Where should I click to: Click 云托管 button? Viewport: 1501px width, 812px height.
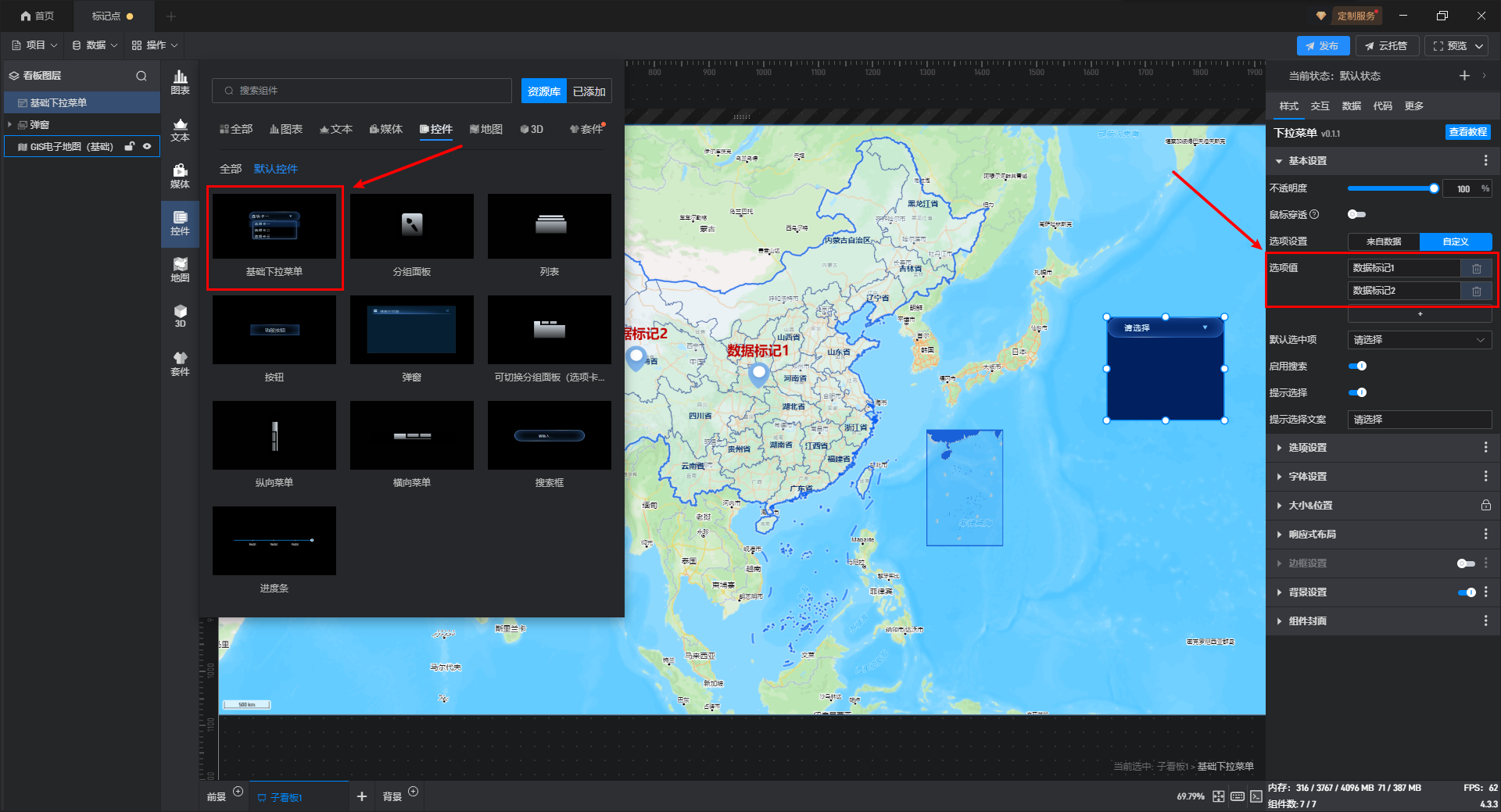[x=1387, y=46]
